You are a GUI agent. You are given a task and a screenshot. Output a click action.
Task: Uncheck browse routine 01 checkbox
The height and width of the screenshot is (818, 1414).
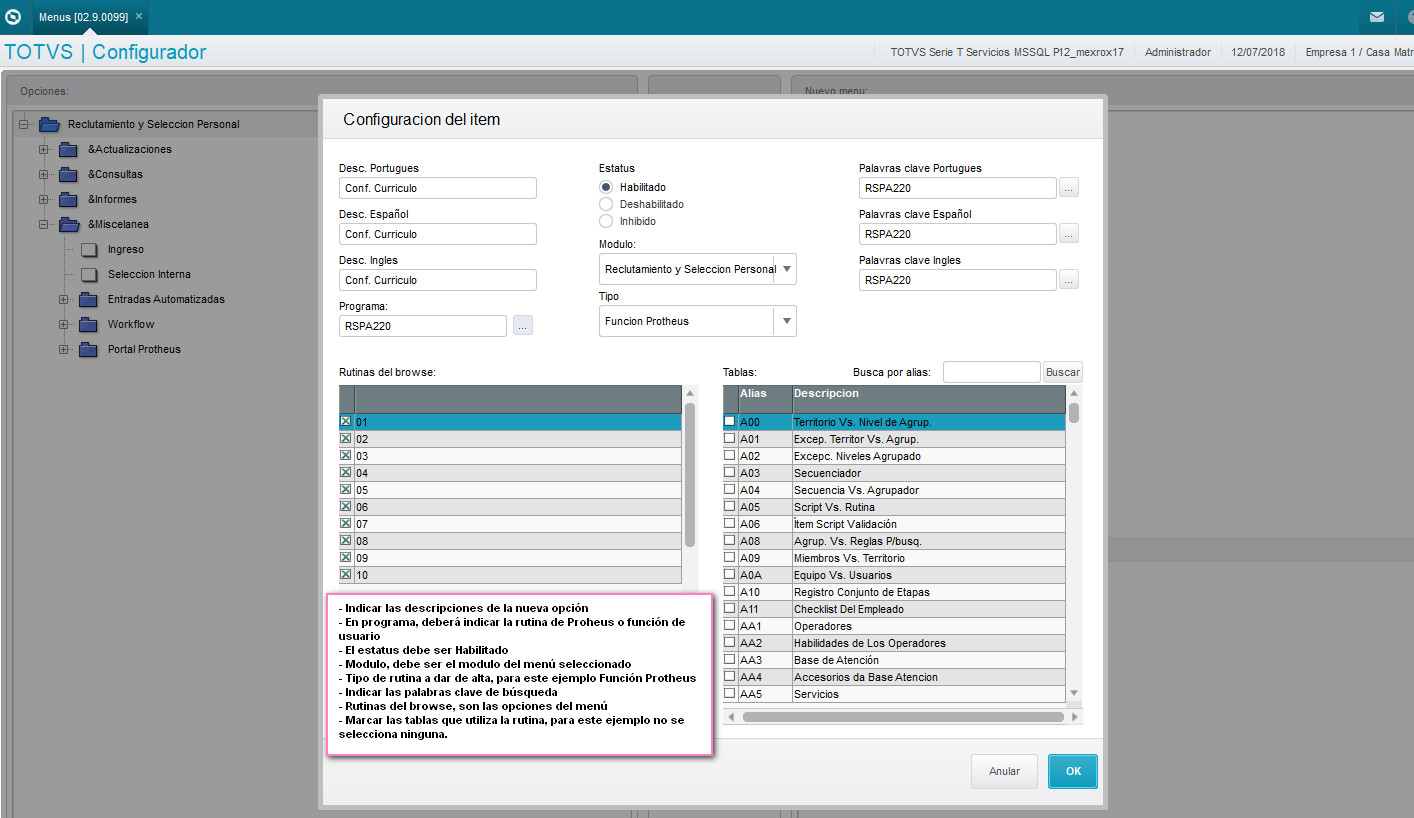pyautogui.click(x=346, y=422)
